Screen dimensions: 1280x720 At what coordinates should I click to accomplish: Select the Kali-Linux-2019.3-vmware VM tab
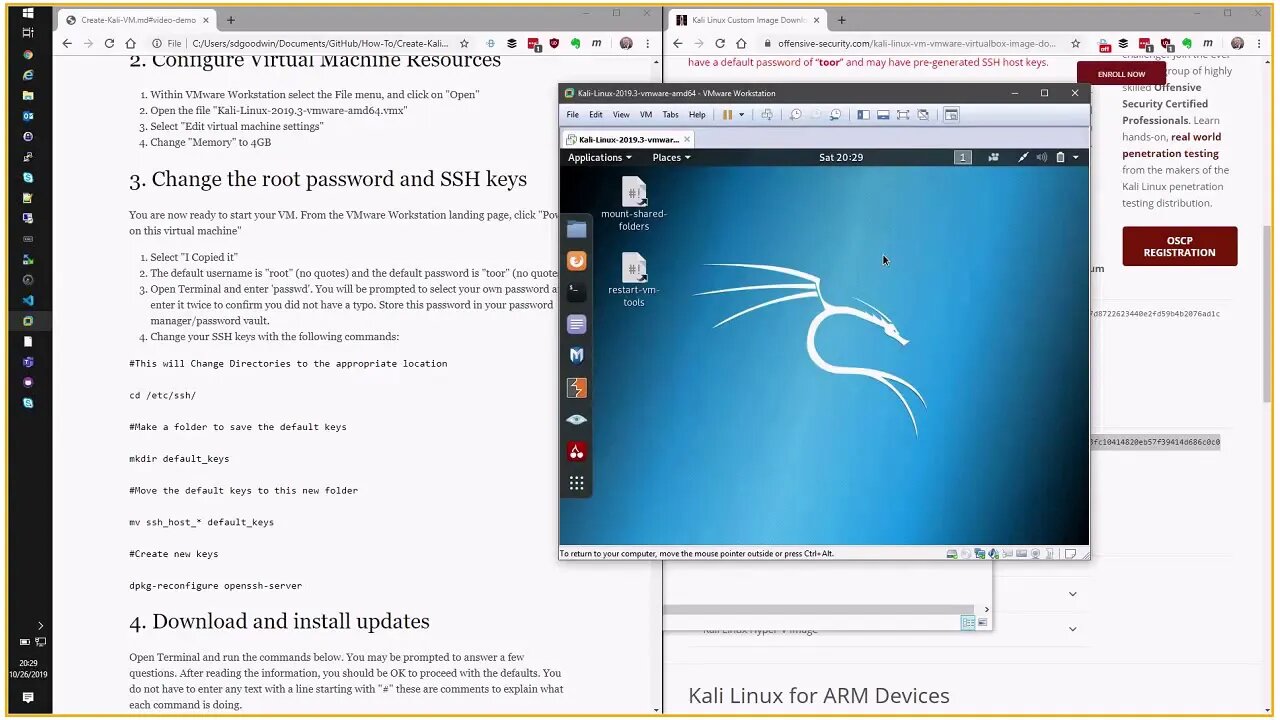(x=628, y=139)
